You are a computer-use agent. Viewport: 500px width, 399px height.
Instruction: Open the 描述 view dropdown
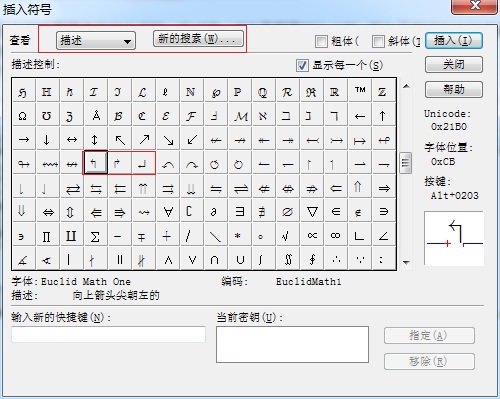coord(96,41)
